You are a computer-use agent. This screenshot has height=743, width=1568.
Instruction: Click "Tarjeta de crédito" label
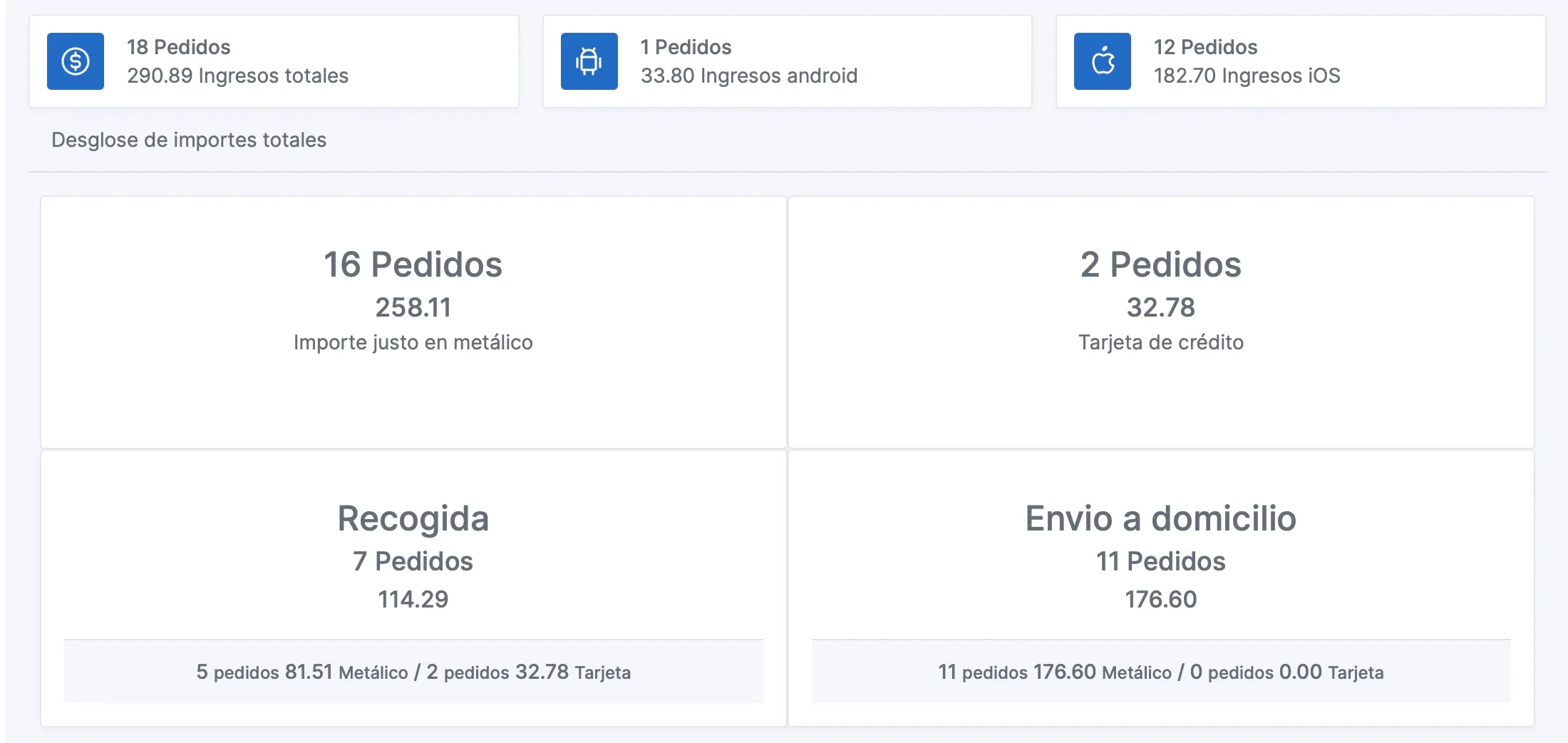1161,342
